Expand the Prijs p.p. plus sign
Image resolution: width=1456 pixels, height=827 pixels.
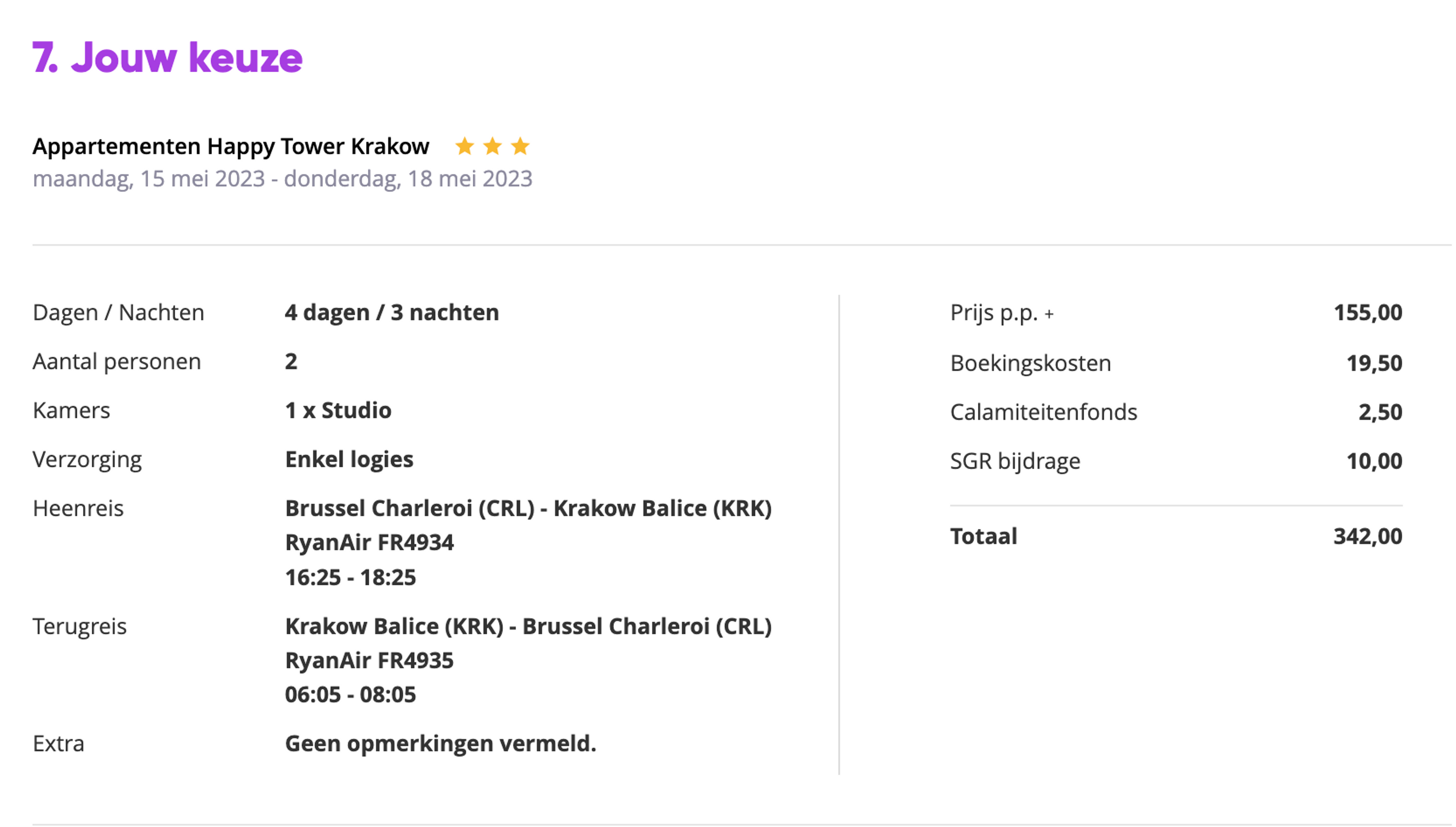(x=1049, y=314)
